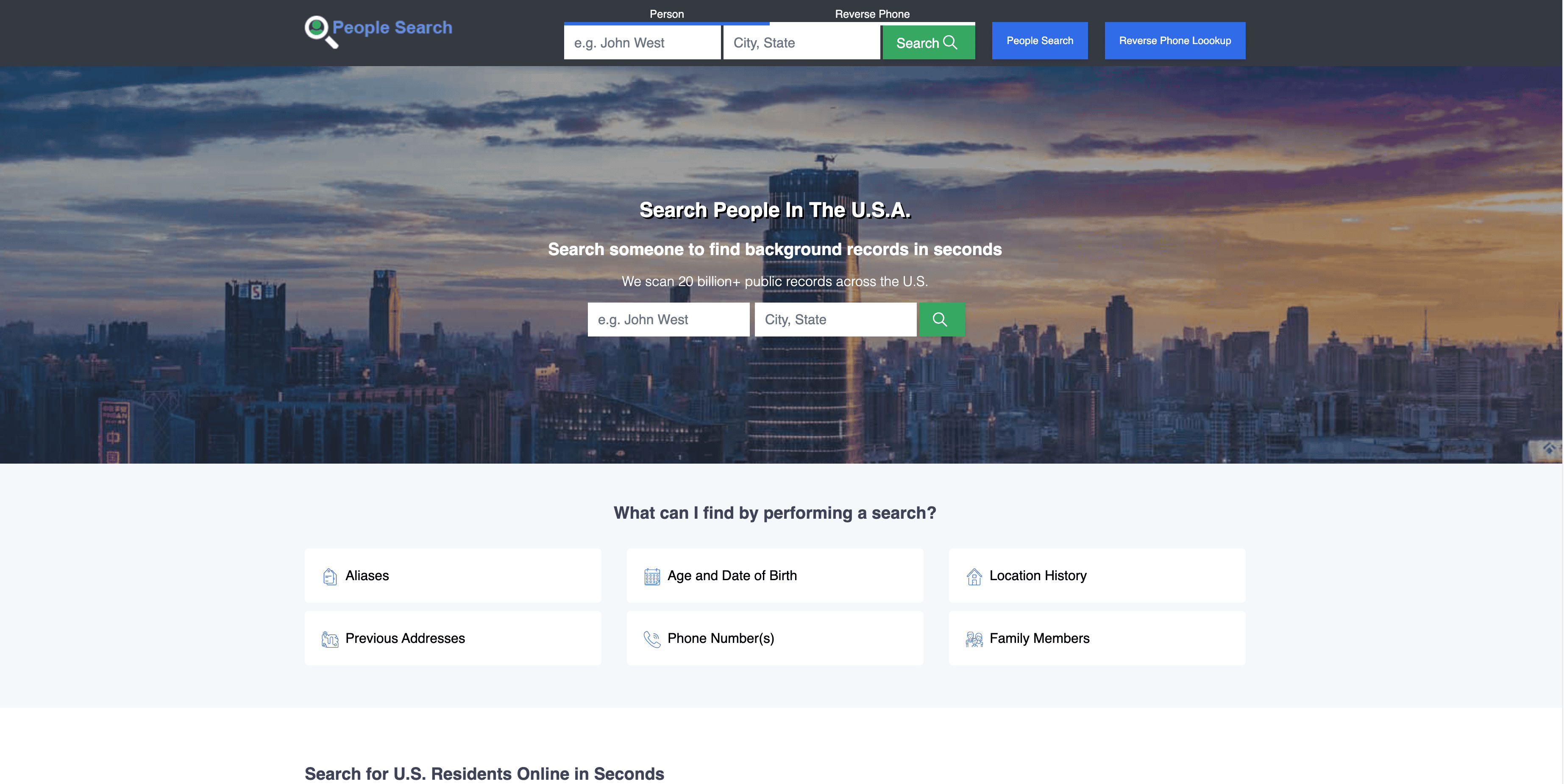
Task: Click the small icon at hero image corner
Action: point(1549,449)
